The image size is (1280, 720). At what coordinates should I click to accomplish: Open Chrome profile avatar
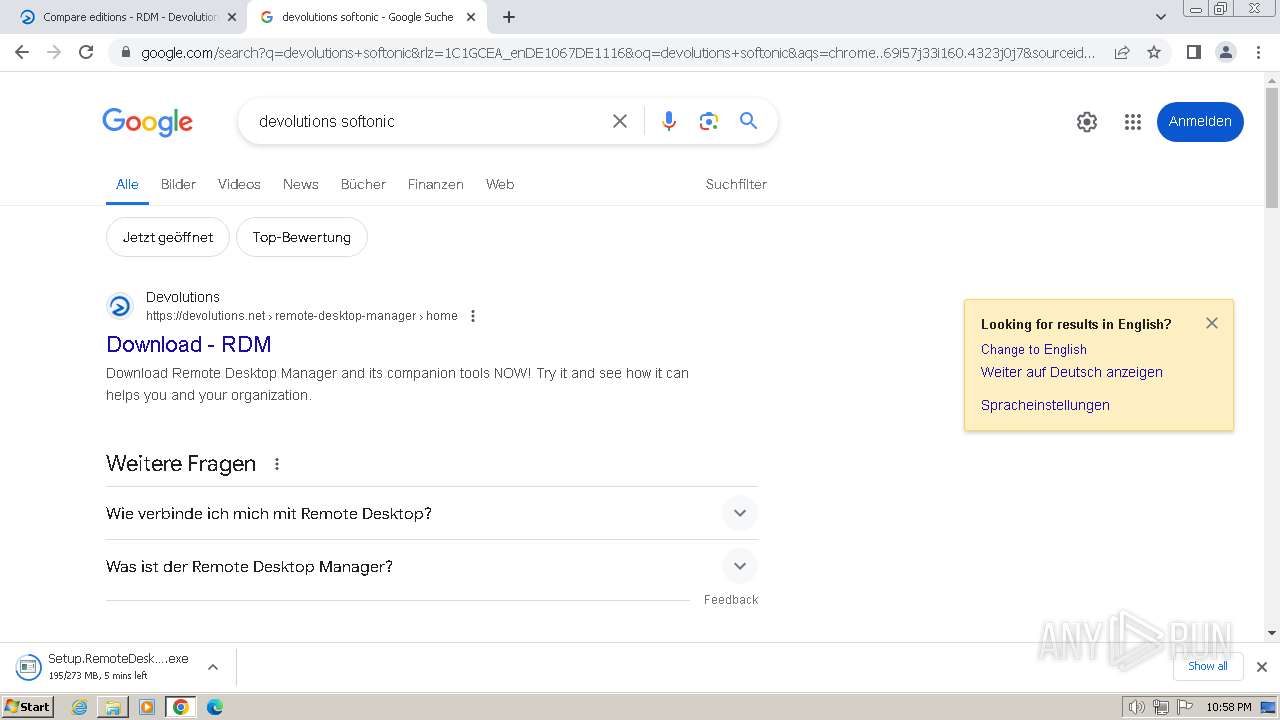(1225, 52)
